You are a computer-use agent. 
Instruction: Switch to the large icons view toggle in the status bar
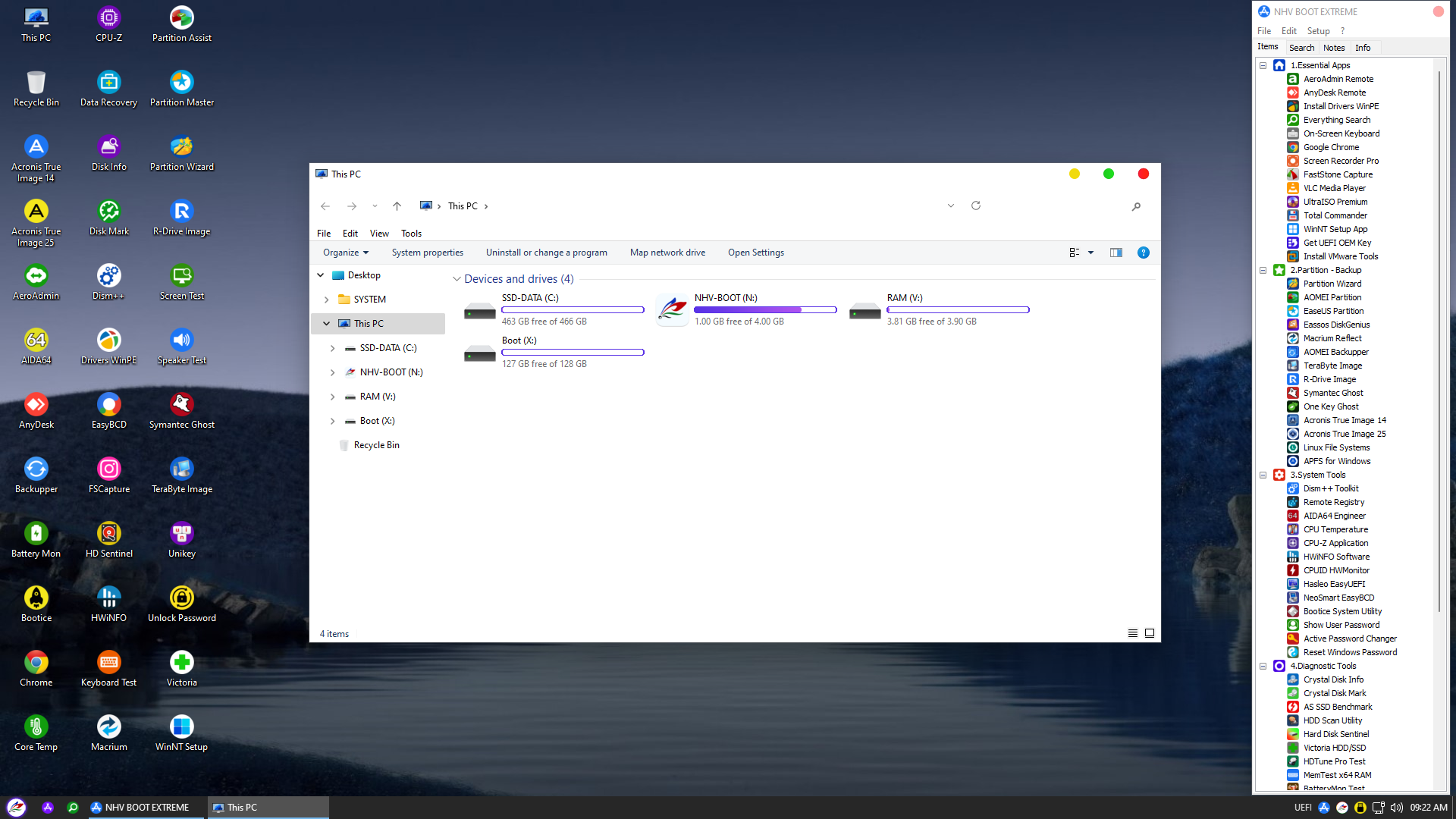click(x=1150, y=633)
